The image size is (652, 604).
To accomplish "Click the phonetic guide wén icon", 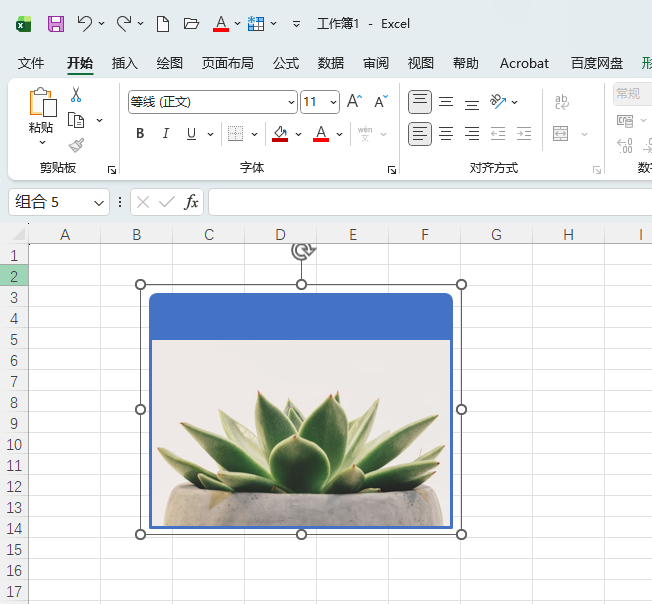I will (x=365, y=134).
